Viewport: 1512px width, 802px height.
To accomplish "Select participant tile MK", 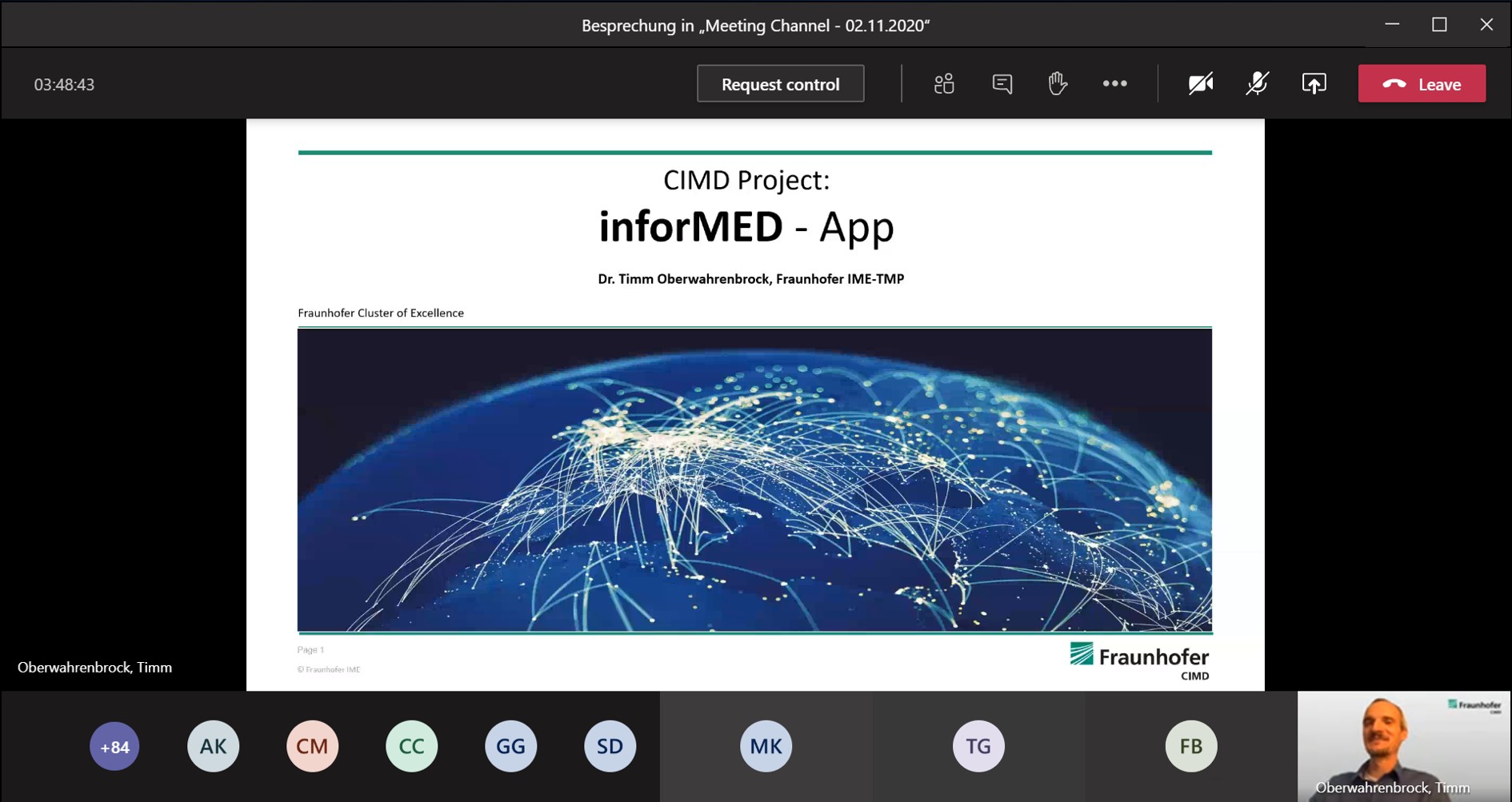I will click(x=766, y=747).
